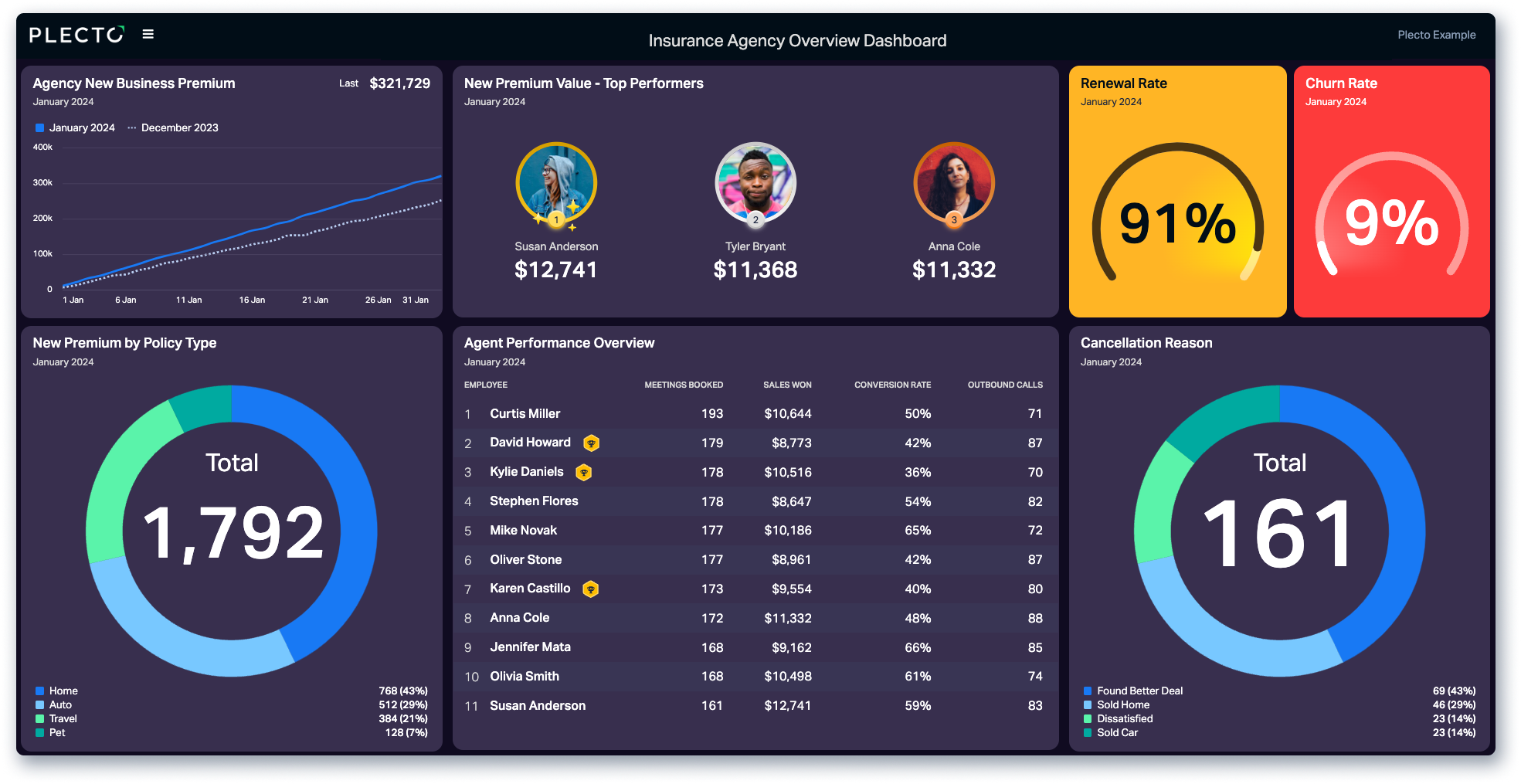The height and width of the screenshot is (784, 1521).
Task: Click David Howard's trophy badge icon
Action: click(x=591, y=443)
